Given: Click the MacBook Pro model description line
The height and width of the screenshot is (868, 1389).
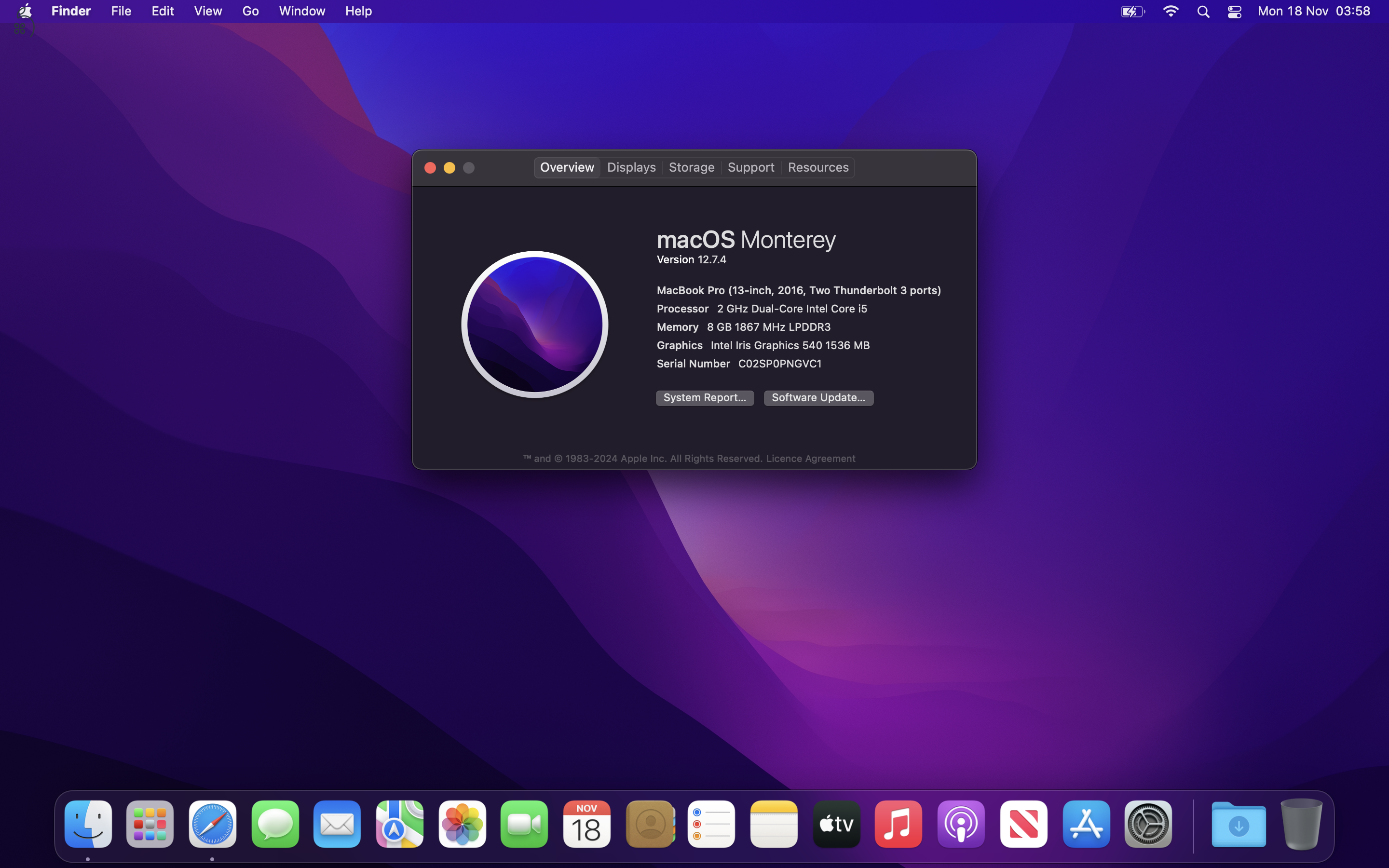Looking at the screenshot, I should 799,290.
